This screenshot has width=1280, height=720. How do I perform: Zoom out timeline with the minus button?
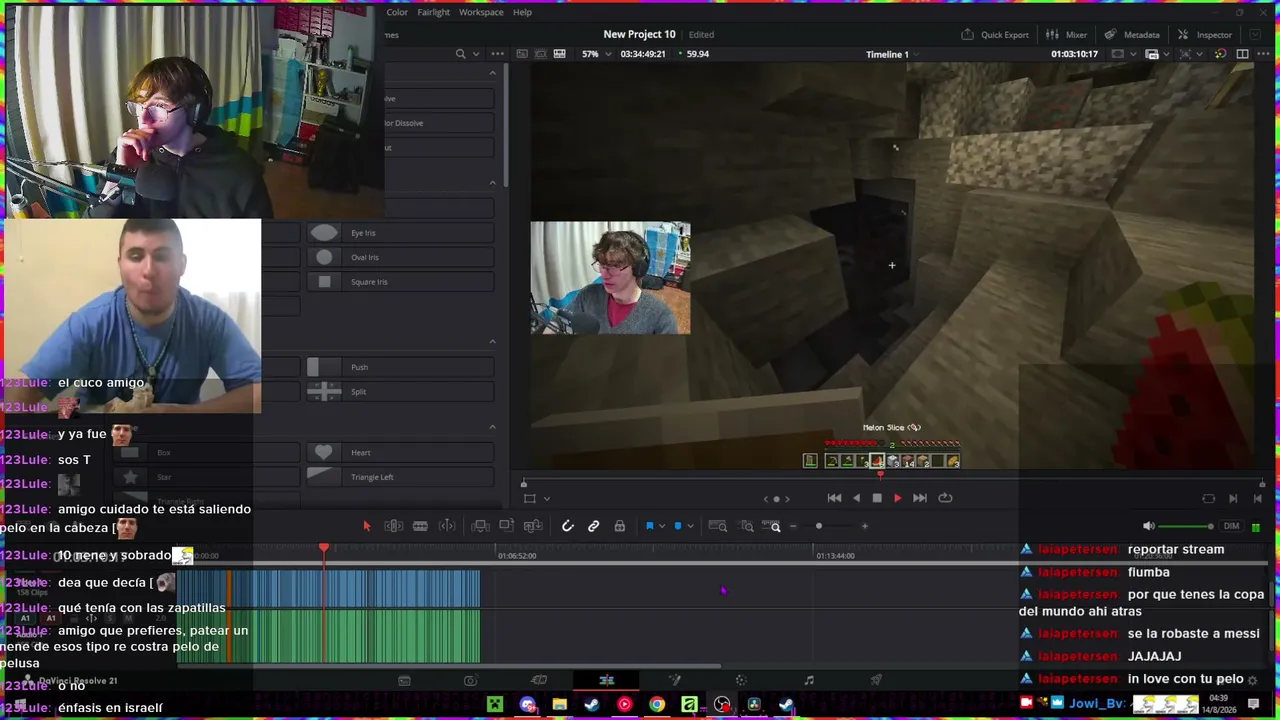point(794,526)
